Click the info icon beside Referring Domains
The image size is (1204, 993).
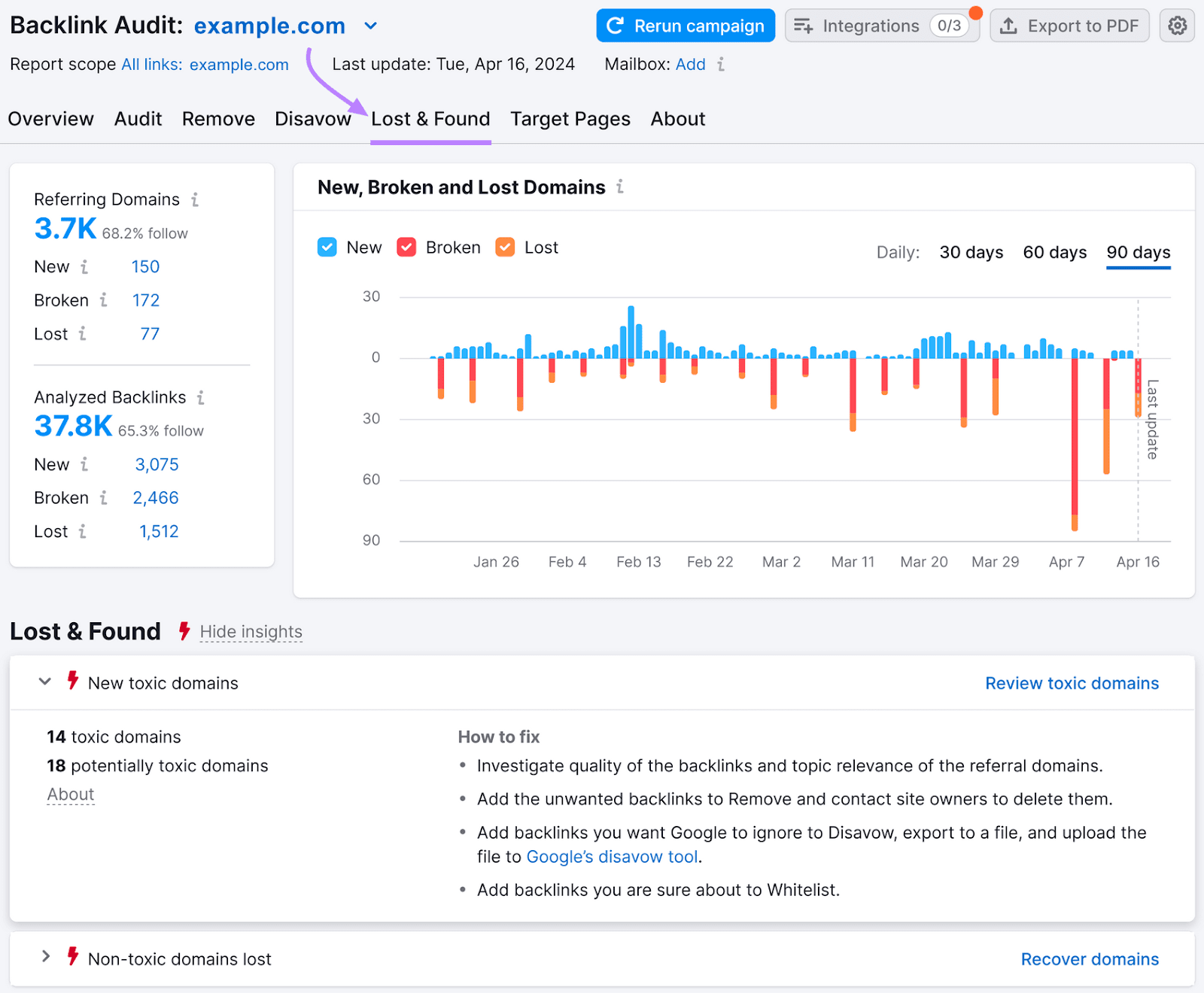point(195,200)
